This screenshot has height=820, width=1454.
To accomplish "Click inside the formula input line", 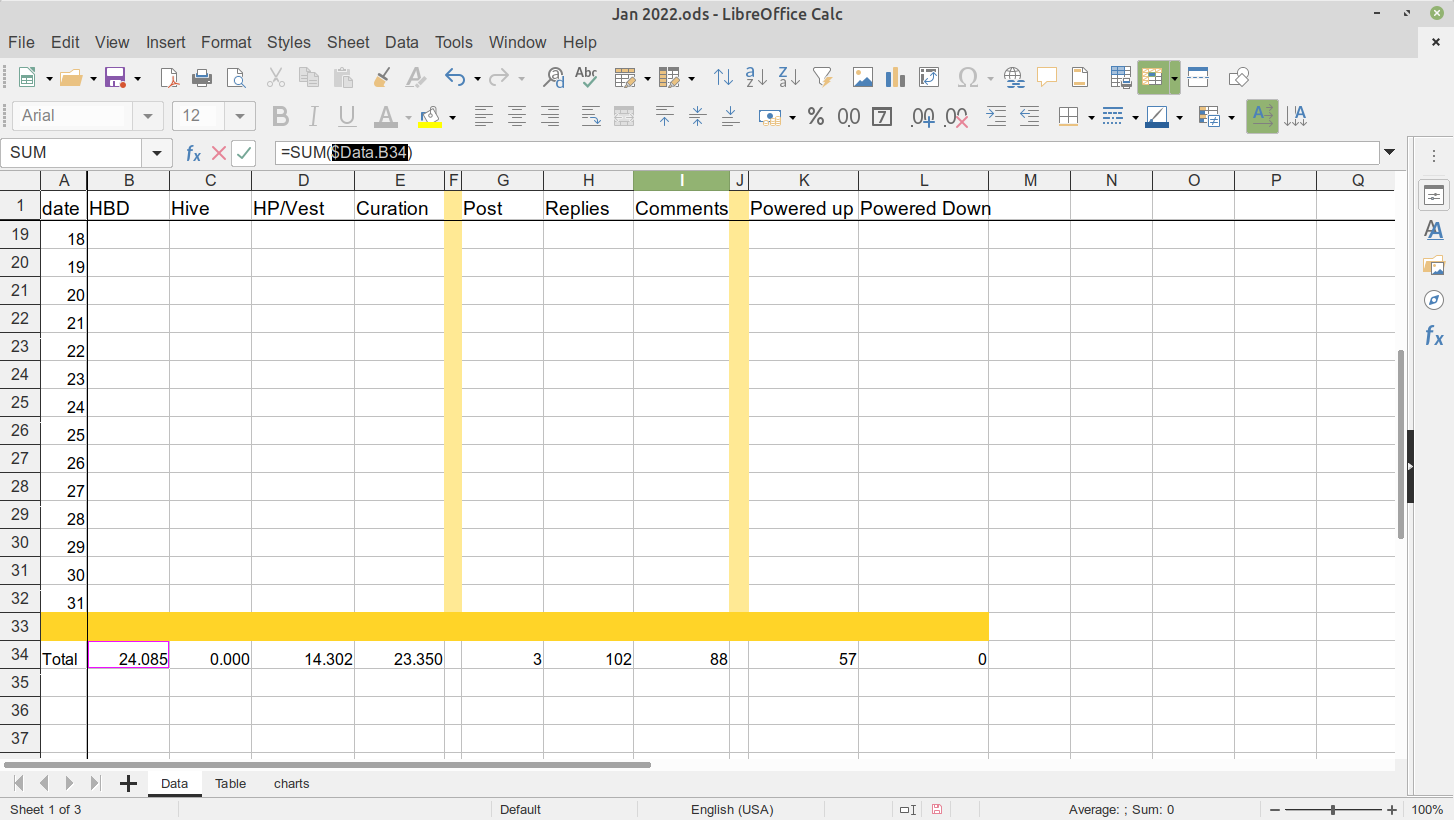I will pos(827,153).
